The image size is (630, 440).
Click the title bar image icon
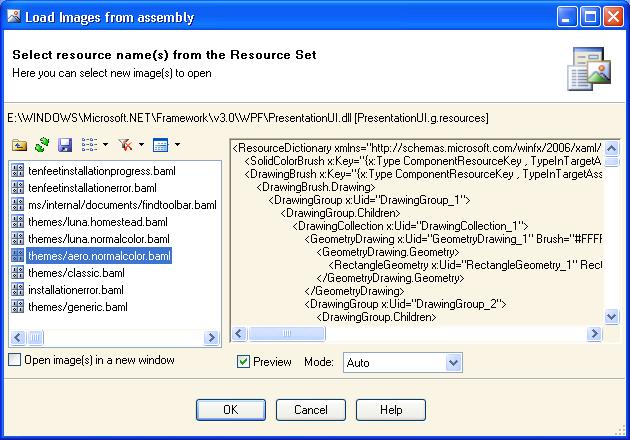pyautogui.click(x=14, y=16)
